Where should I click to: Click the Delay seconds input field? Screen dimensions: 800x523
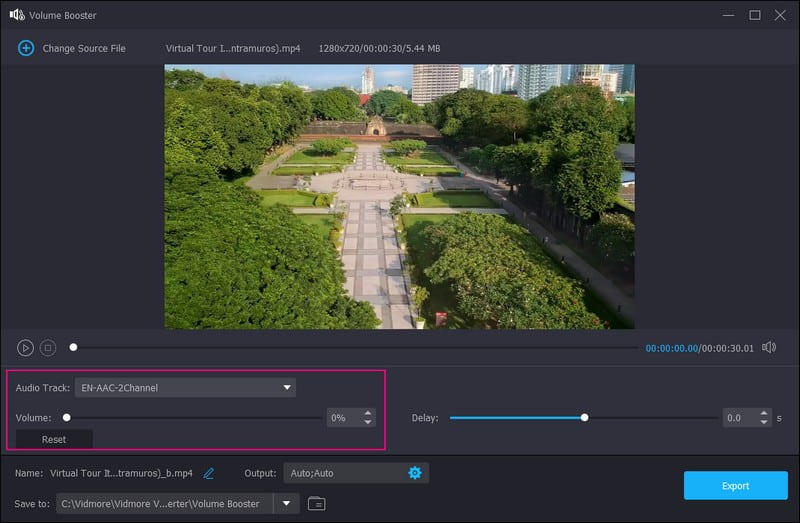(x=738, y=418)
